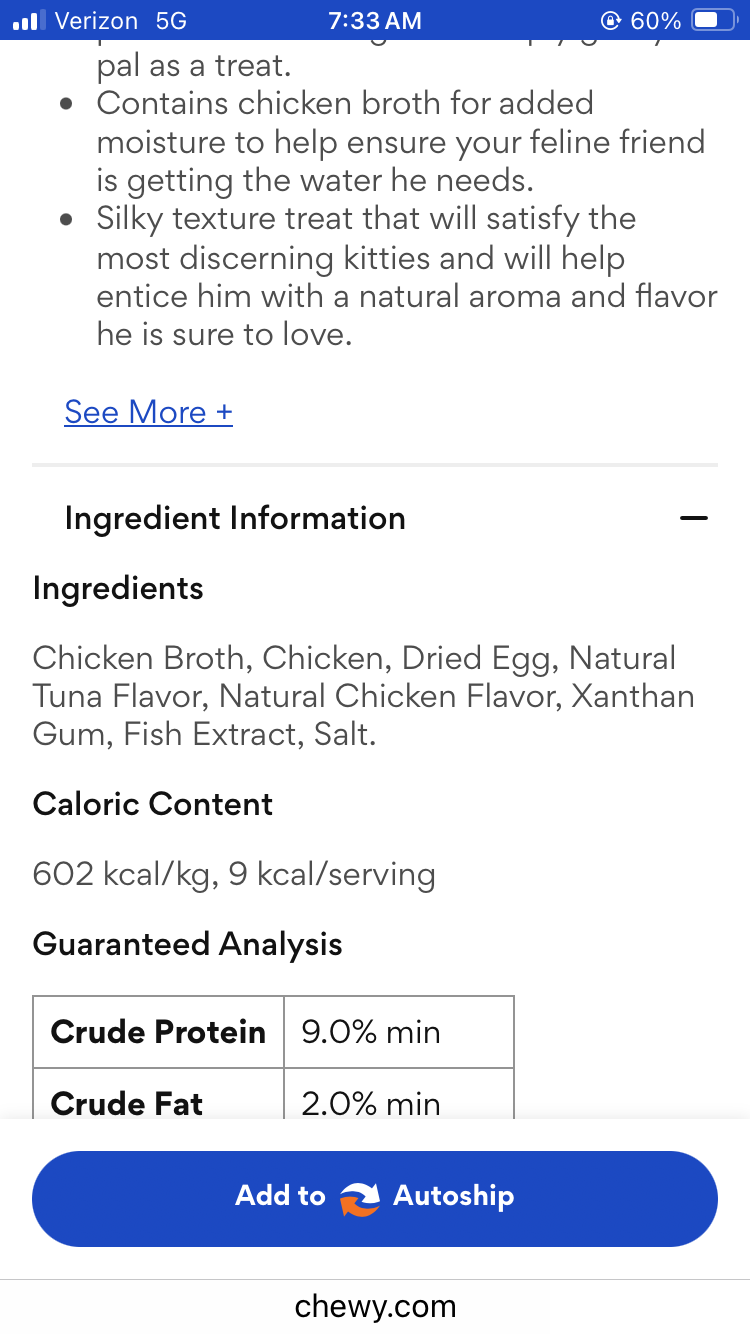Tap the chewy.com address bar
This screenshot has width=750, height=1334.
click(x=375, y=1306)
